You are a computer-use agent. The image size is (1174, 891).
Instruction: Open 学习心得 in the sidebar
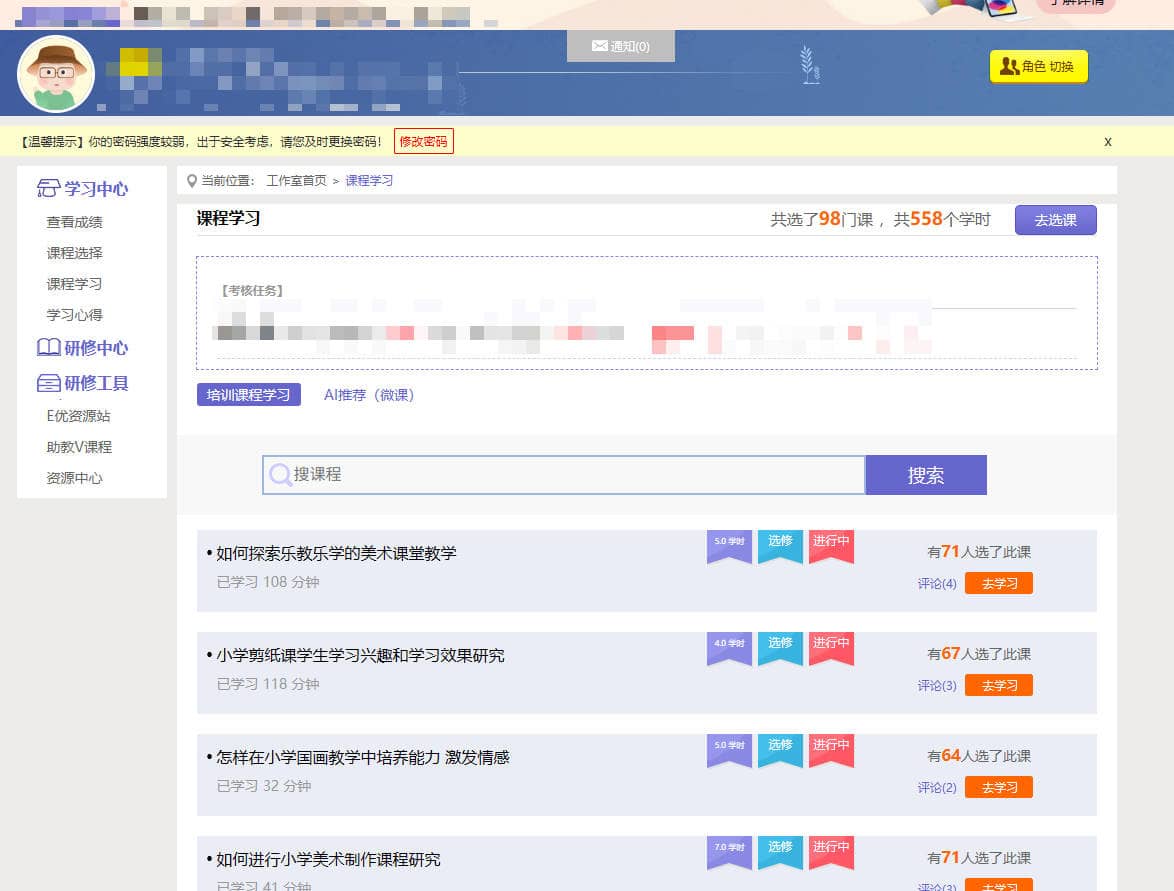point(74,315)
